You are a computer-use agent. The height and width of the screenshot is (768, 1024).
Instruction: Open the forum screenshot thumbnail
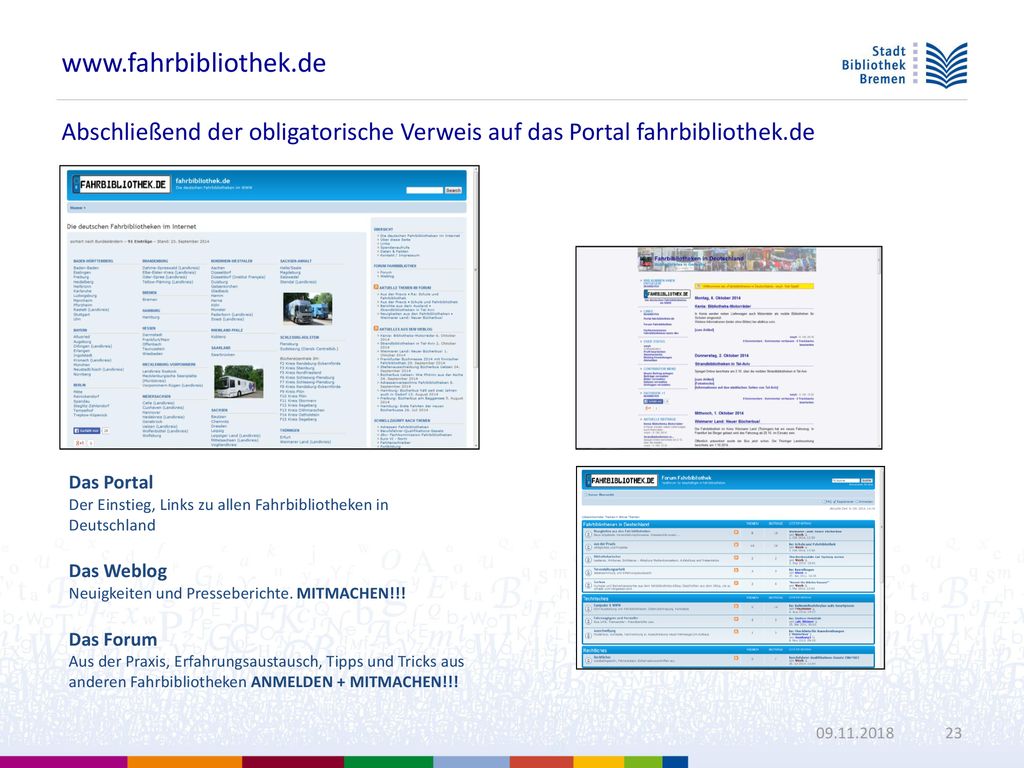730,568
